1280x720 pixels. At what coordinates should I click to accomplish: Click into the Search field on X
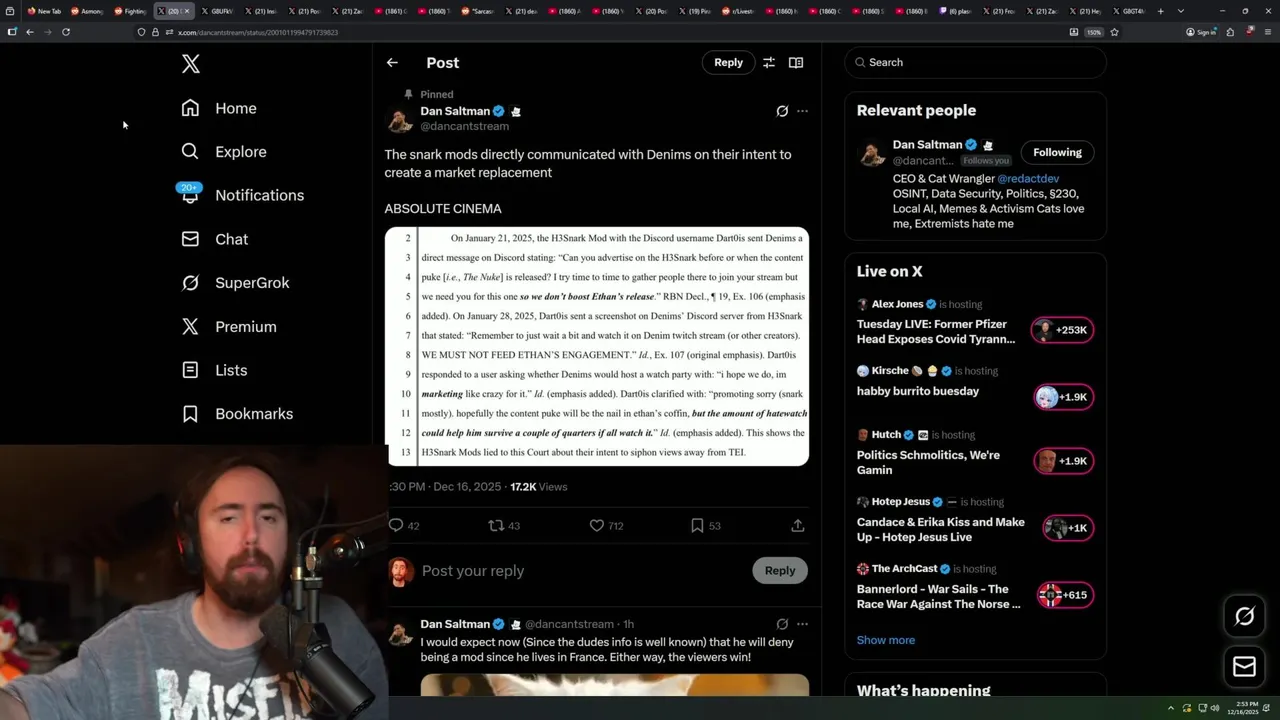tap(976, 62)
